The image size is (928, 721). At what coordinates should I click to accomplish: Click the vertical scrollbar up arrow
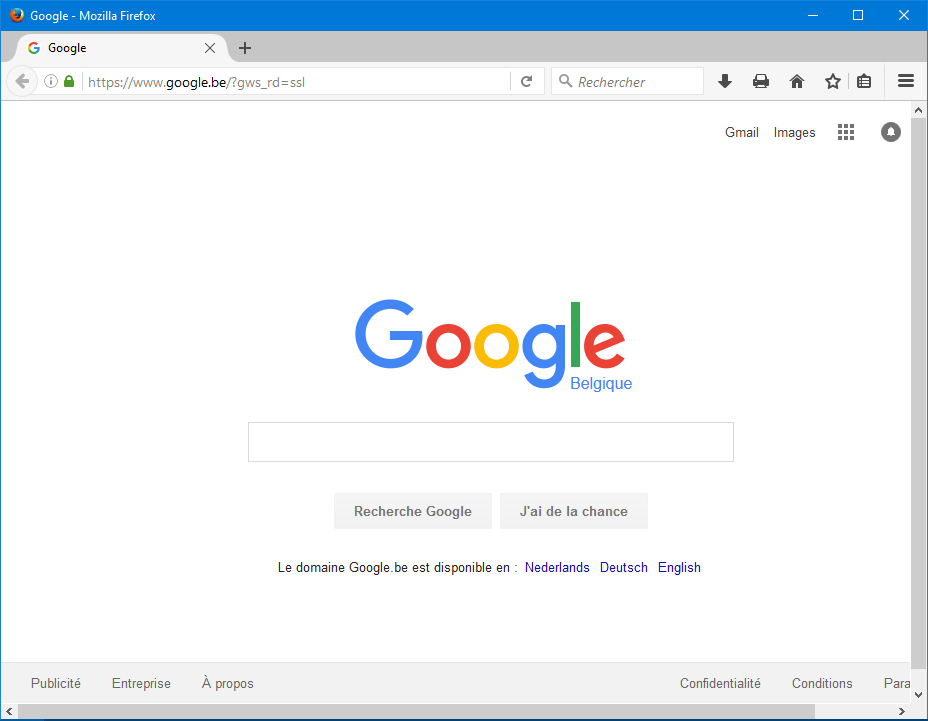coord(918,110)
